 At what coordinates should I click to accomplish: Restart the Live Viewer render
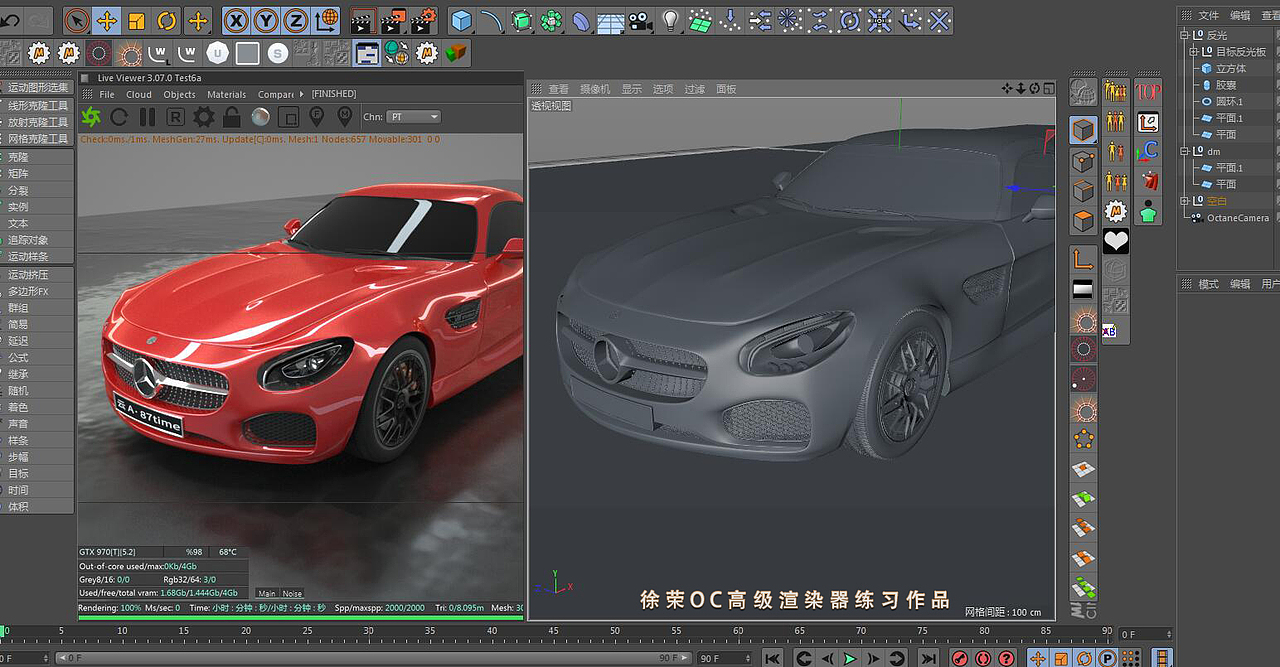[x=119, y=117]
